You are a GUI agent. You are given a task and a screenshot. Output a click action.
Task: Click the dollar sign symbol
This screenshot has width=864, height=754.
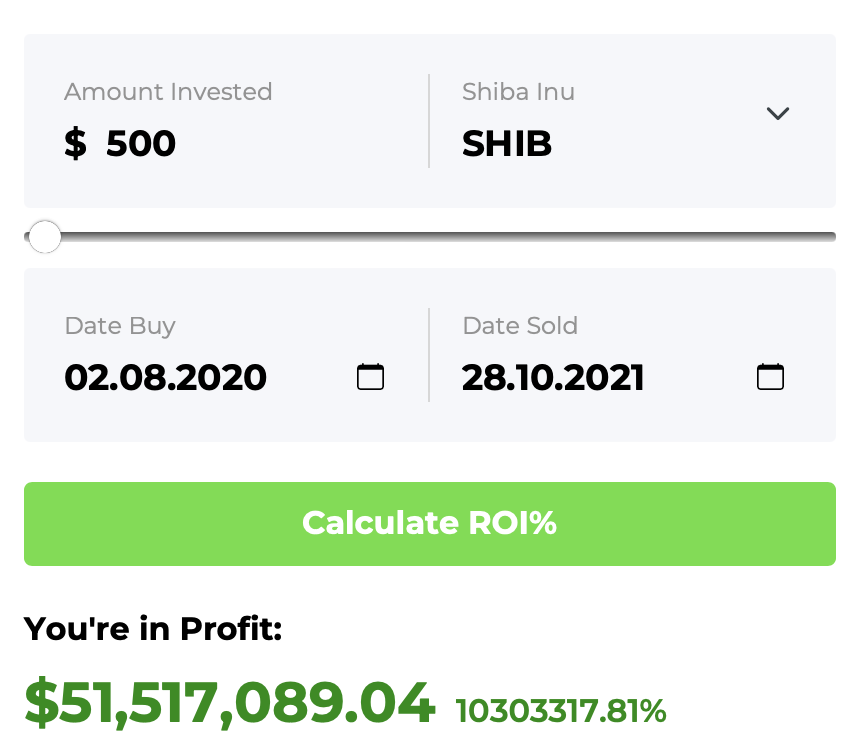pyautogui.click(x=73, y=143)
